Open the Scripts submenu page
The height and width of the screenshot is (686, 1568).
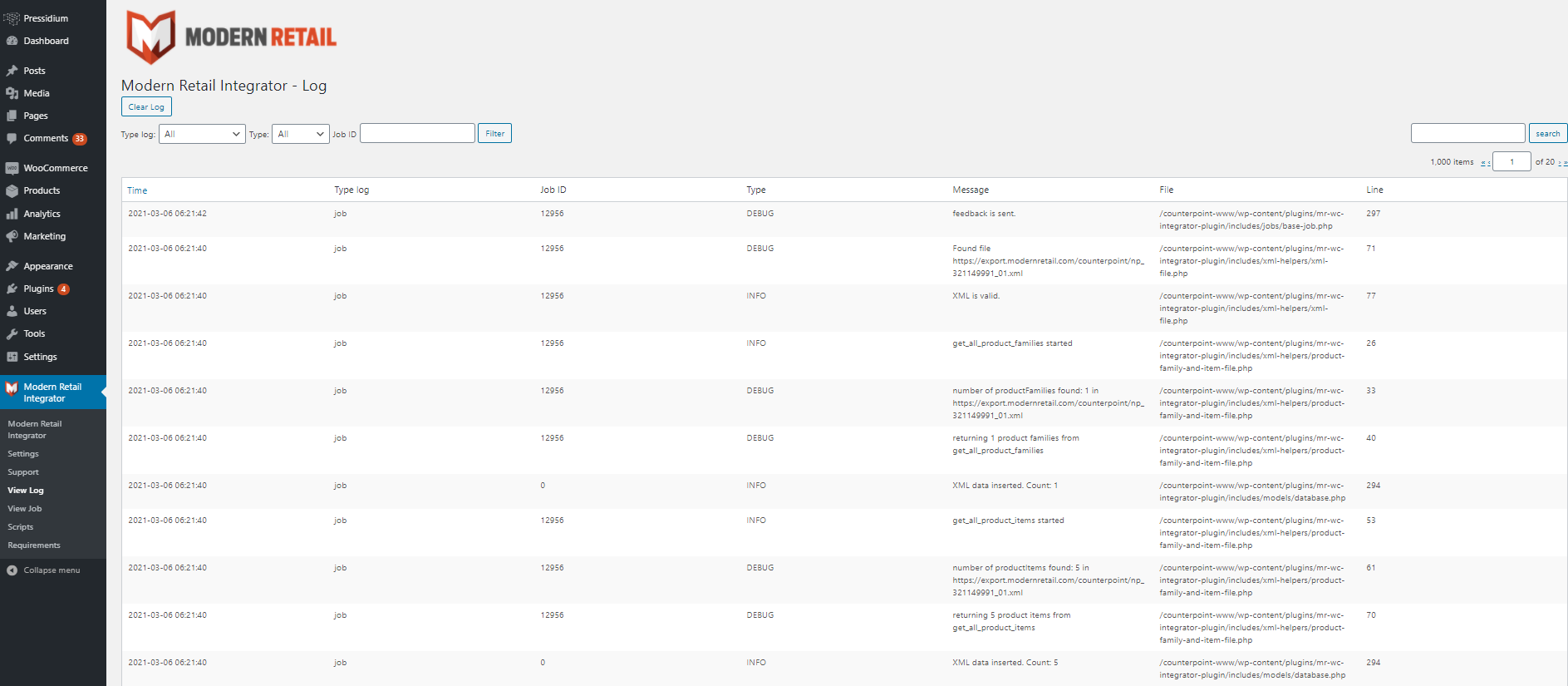[x=21, y=527]
